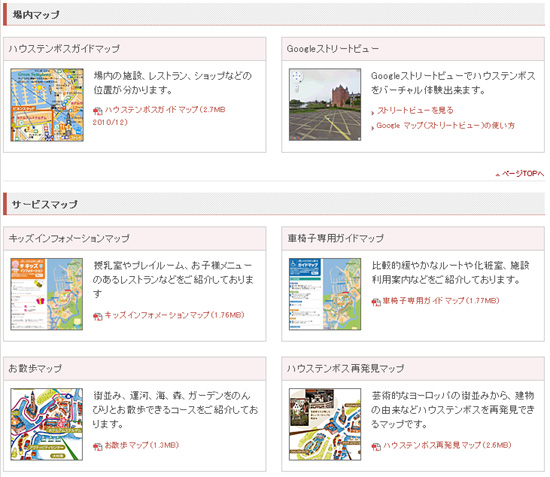Screen dimensions: 550x477
Task: Click the ハウステンボス再発見マップ card title
Action: [346, 369]
